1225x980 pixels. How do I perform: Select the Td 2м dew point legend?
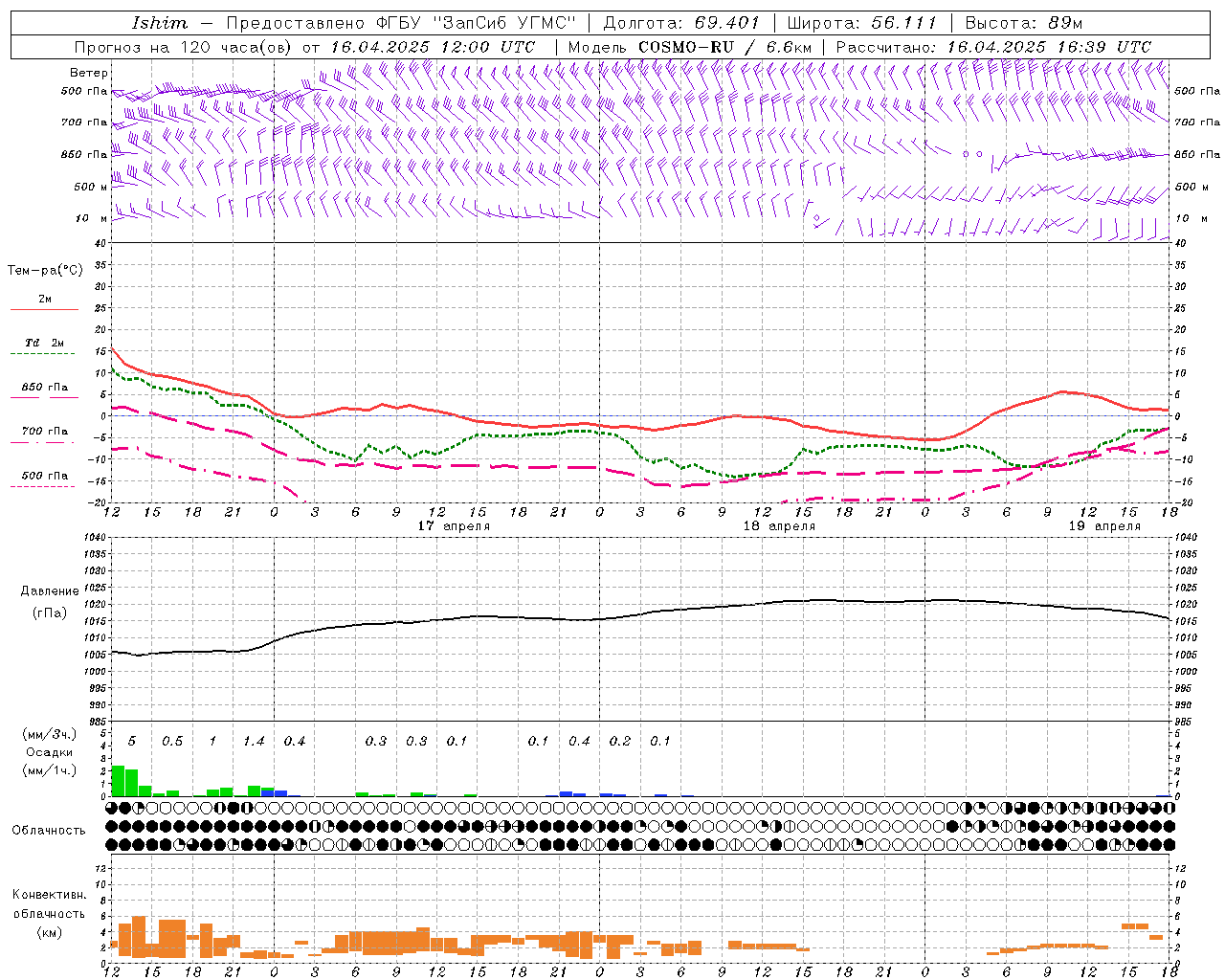coord(44,344)
